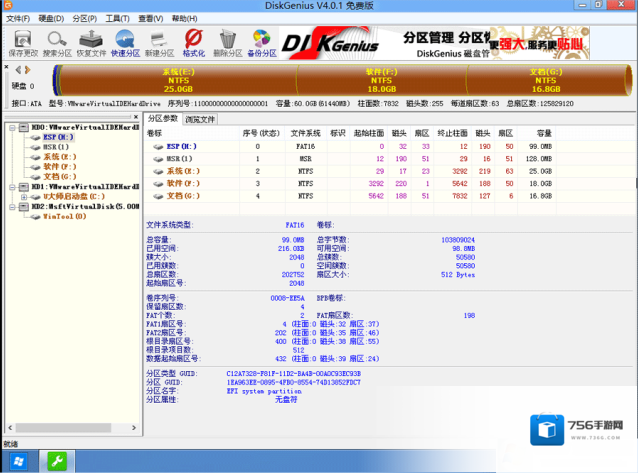Click the green wrench icon in the taskbar
Screen dimensions: 638x473
[58, 461]
